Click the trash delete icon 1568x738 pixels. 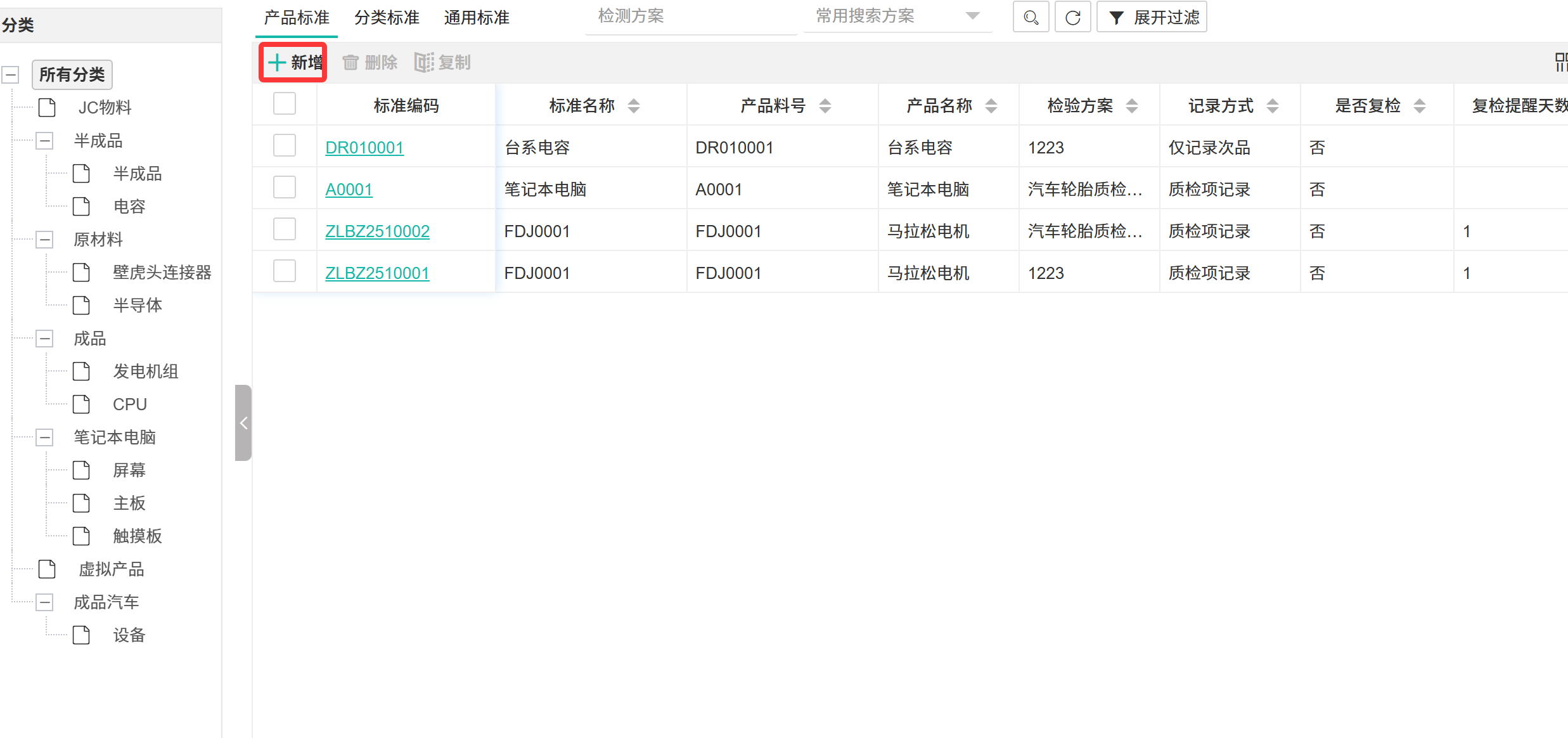click(350, 62)
